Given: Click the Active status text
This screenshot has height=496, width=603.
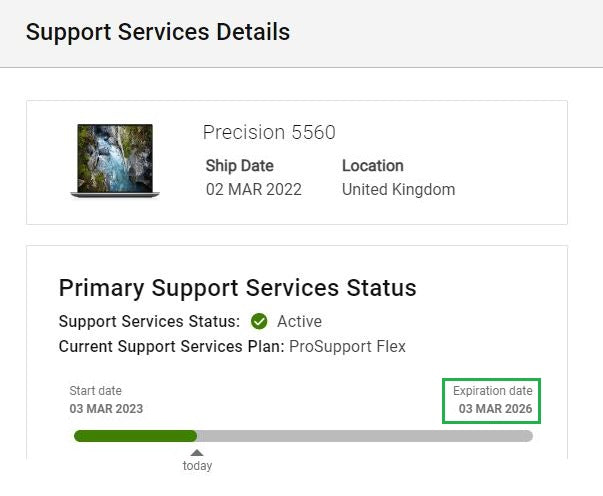Looking at the screenshot, I should tap(299, 321).
